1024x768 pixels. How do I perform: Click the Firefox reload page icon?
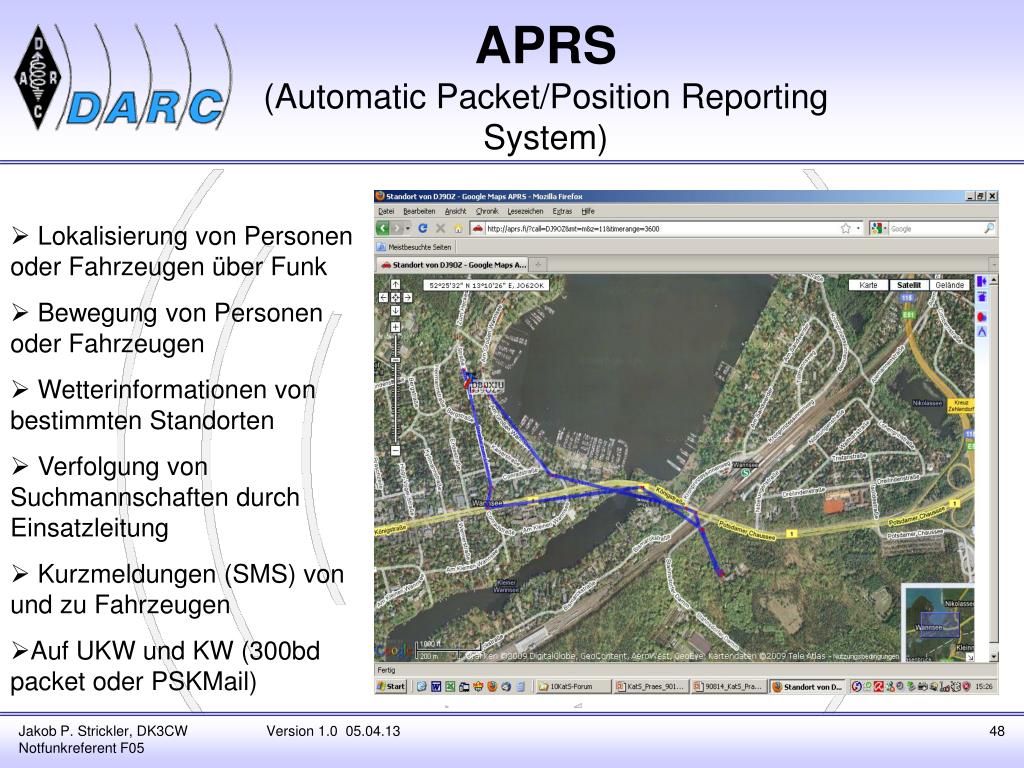pos(422,227)
